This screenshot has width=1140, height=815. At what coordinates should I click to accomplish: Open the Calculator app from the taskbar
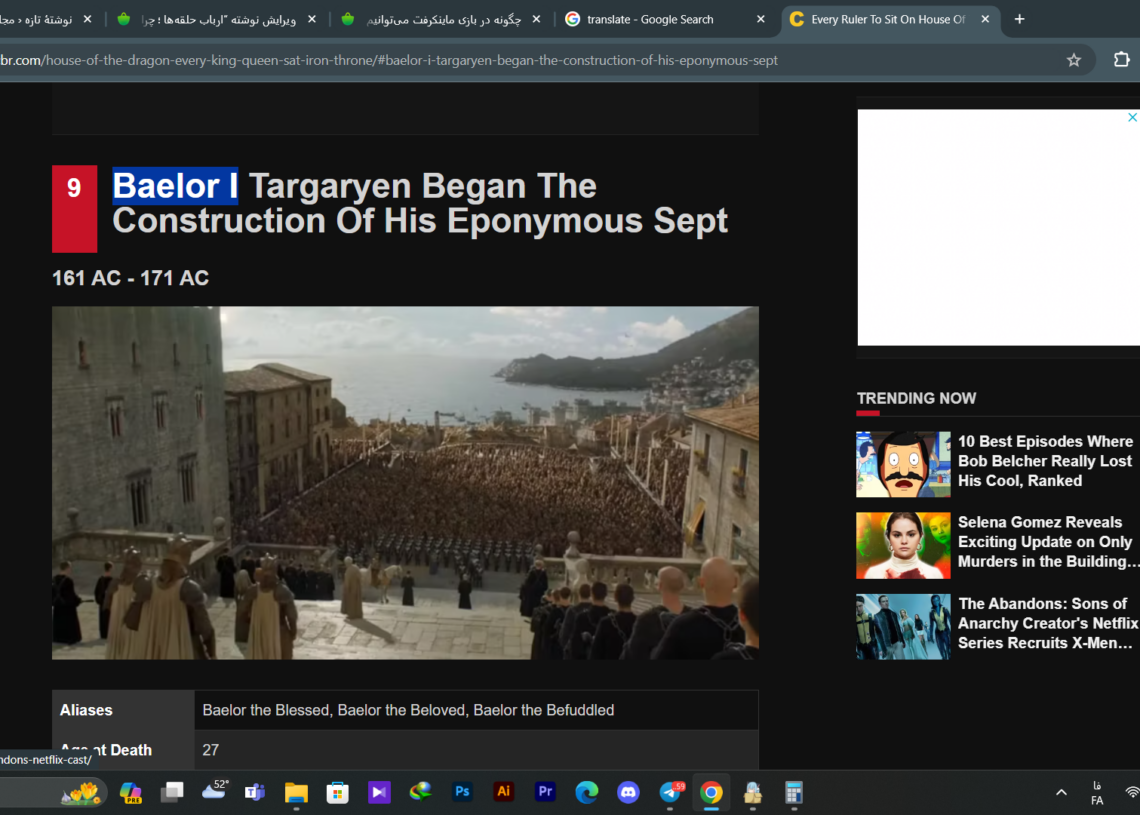point(794,792)
